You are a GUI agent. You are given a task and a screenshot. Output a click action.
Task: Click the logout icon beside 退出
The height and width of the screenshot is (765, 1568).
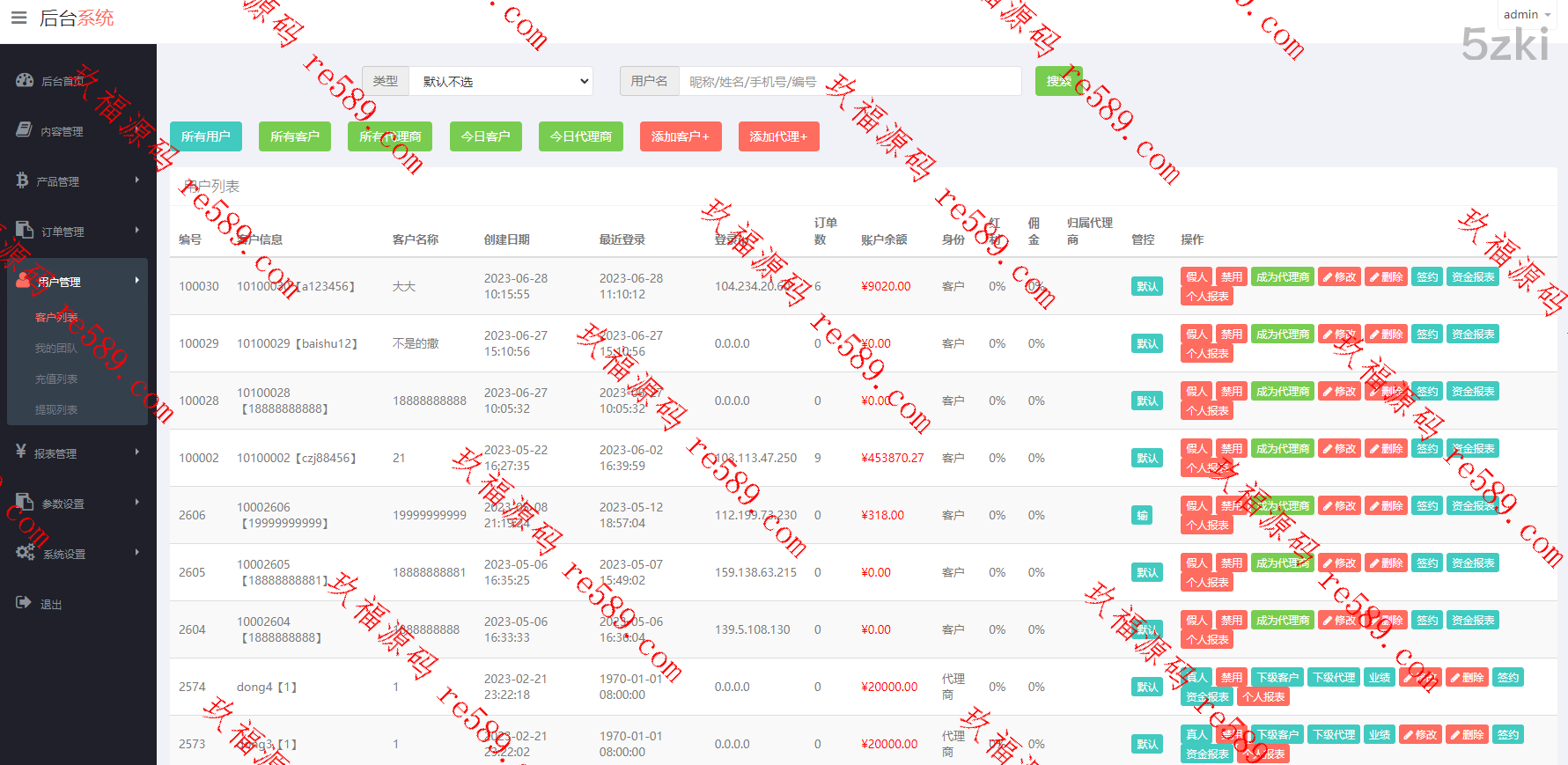coord(24,603)
